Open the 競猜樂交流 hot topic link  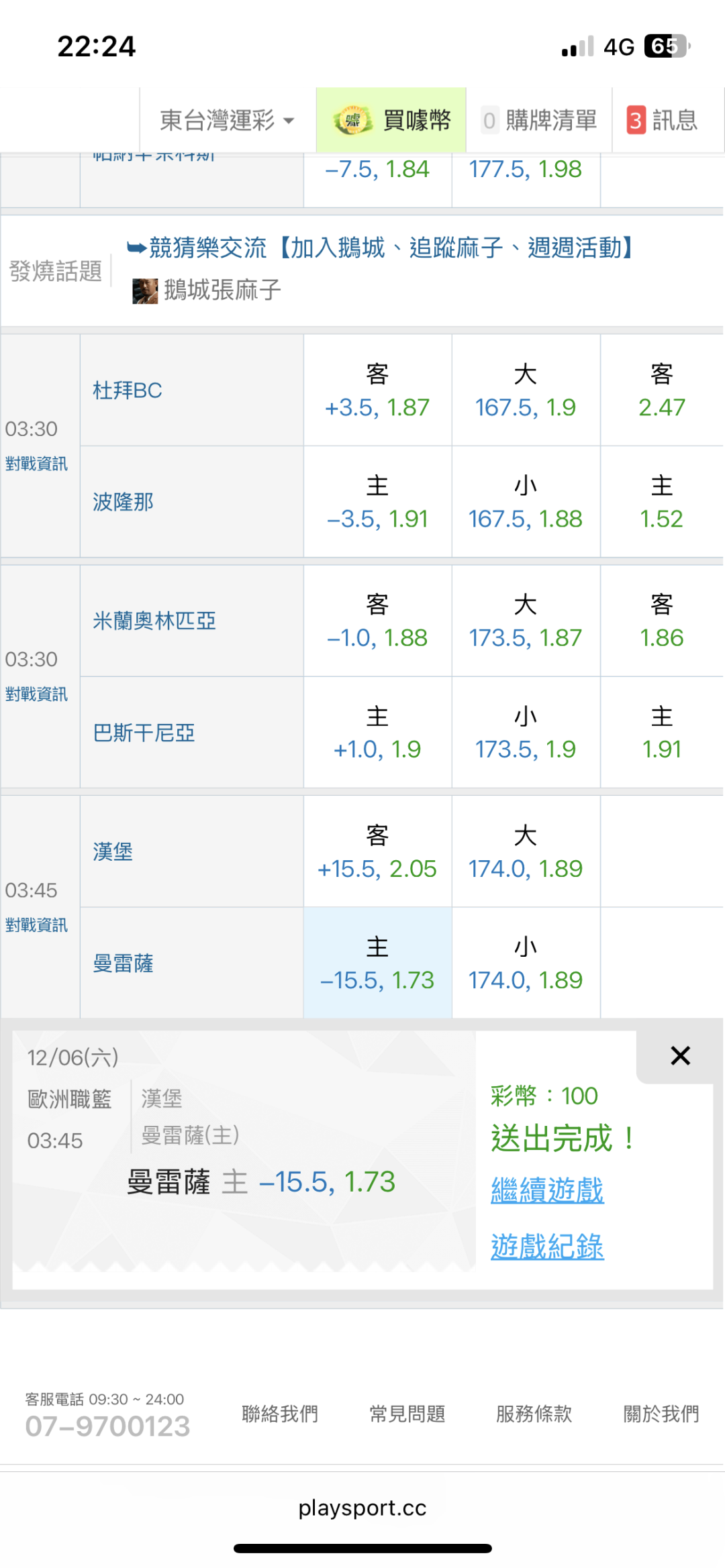[x=383, y=248]
